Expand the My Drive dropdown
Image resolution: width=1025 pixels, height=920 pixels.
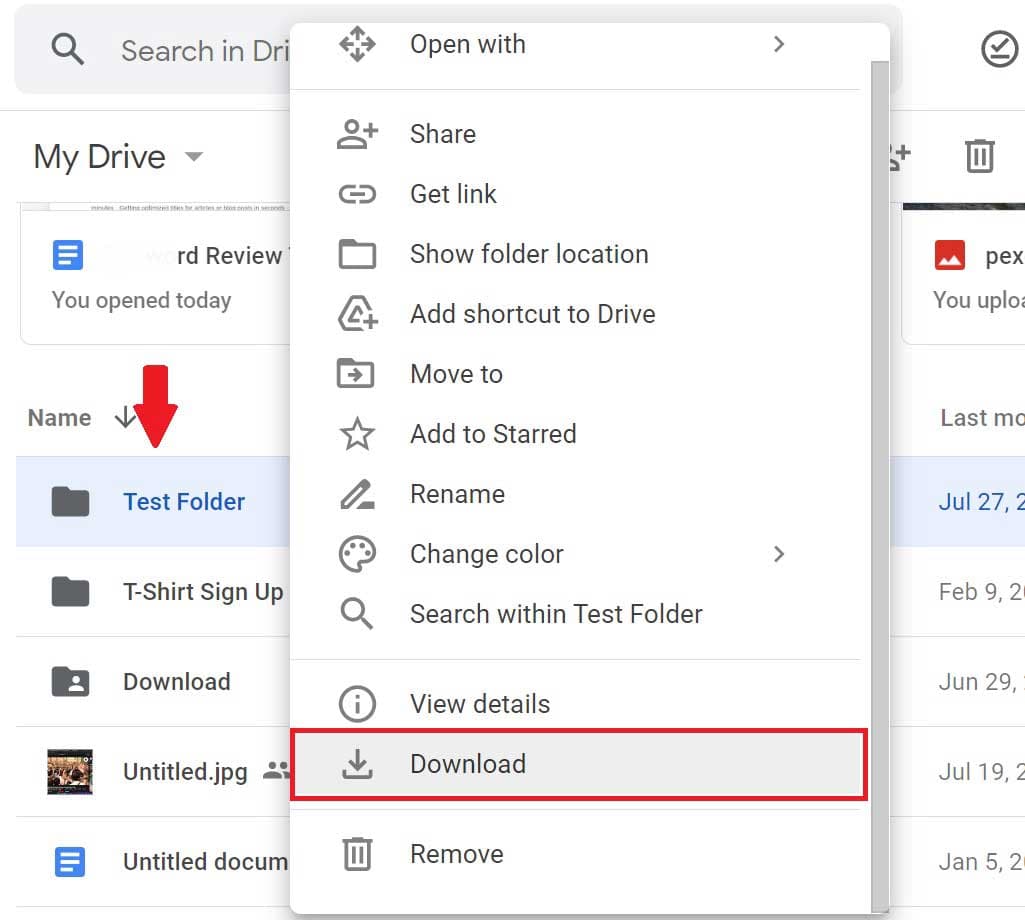pyautogui.click(x=194, y=157)
